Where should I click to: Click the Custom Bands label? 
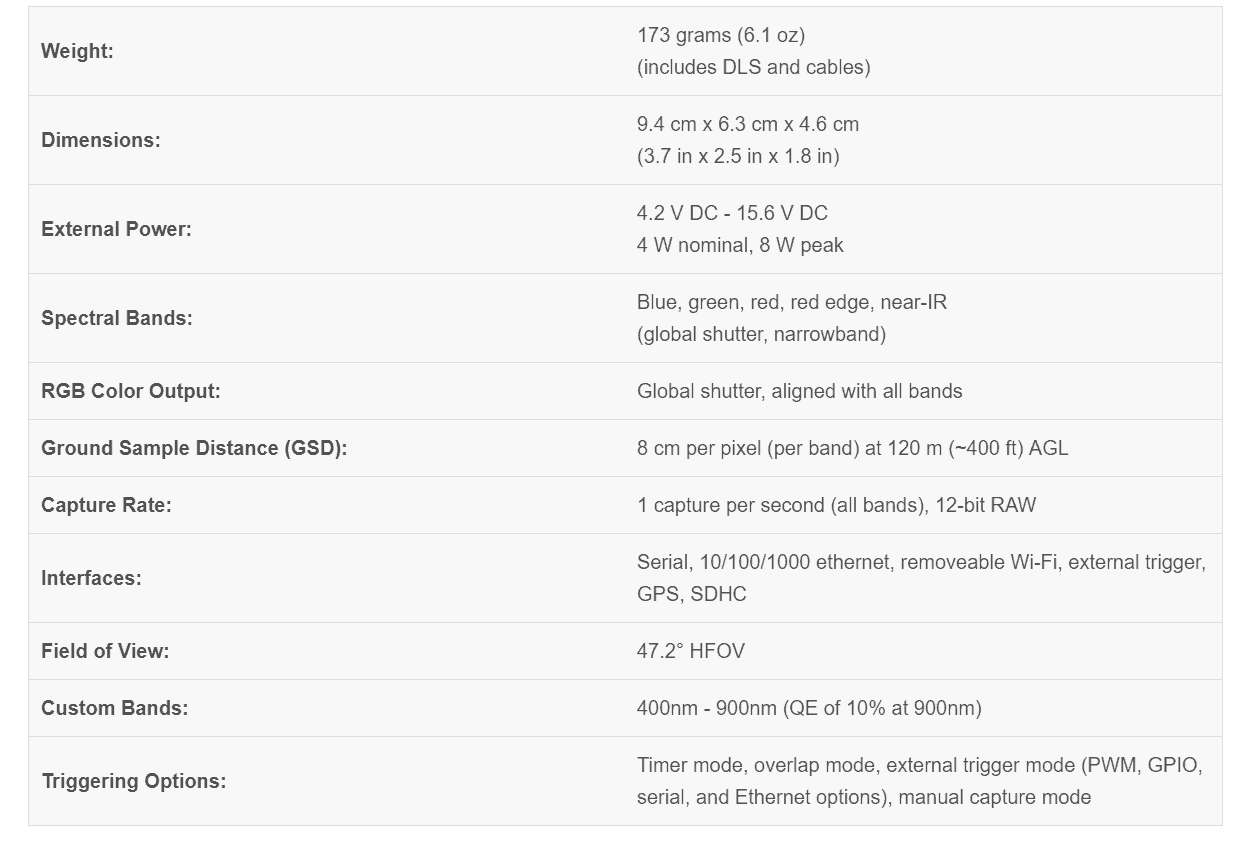(114, 708)
